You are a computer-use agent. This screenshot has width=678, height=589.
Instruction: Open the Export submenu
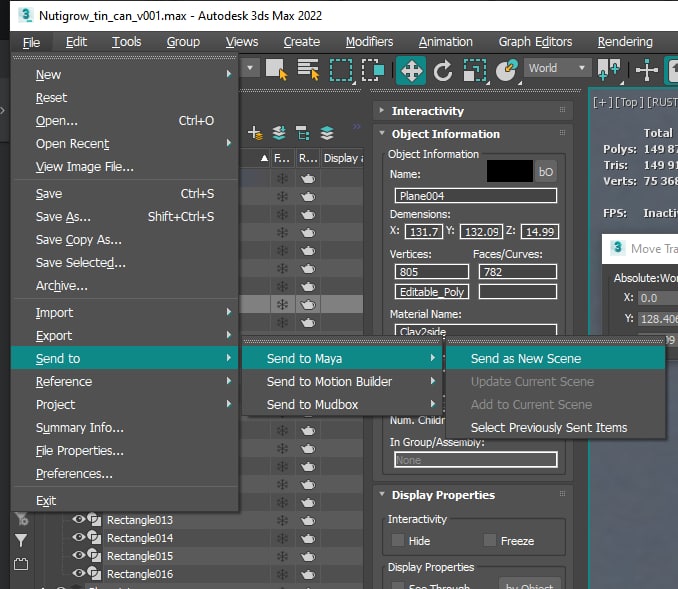[125, 336]
